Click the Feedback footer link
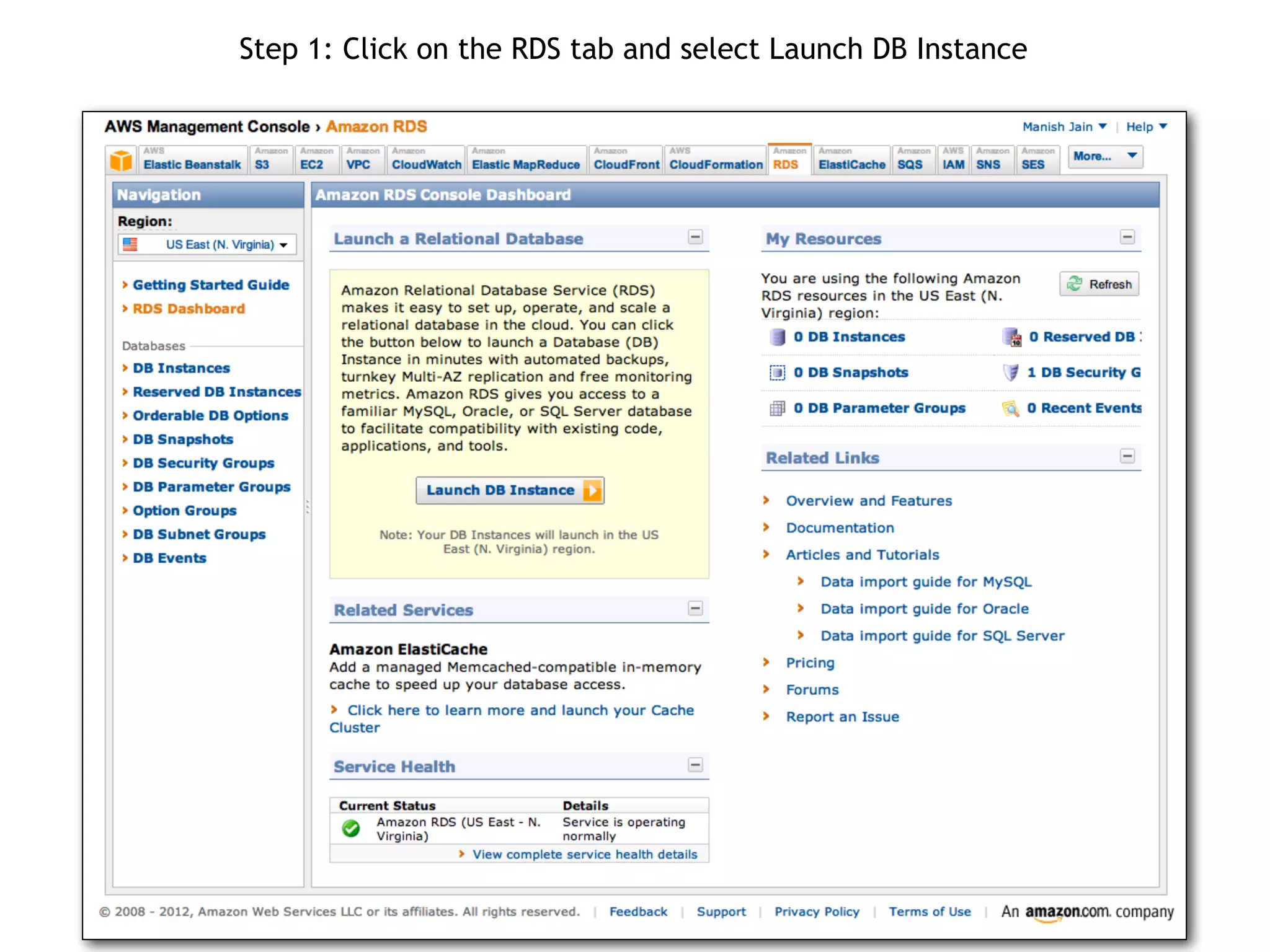The width and height of the screenshot is (1270, 952). point(638,912)
